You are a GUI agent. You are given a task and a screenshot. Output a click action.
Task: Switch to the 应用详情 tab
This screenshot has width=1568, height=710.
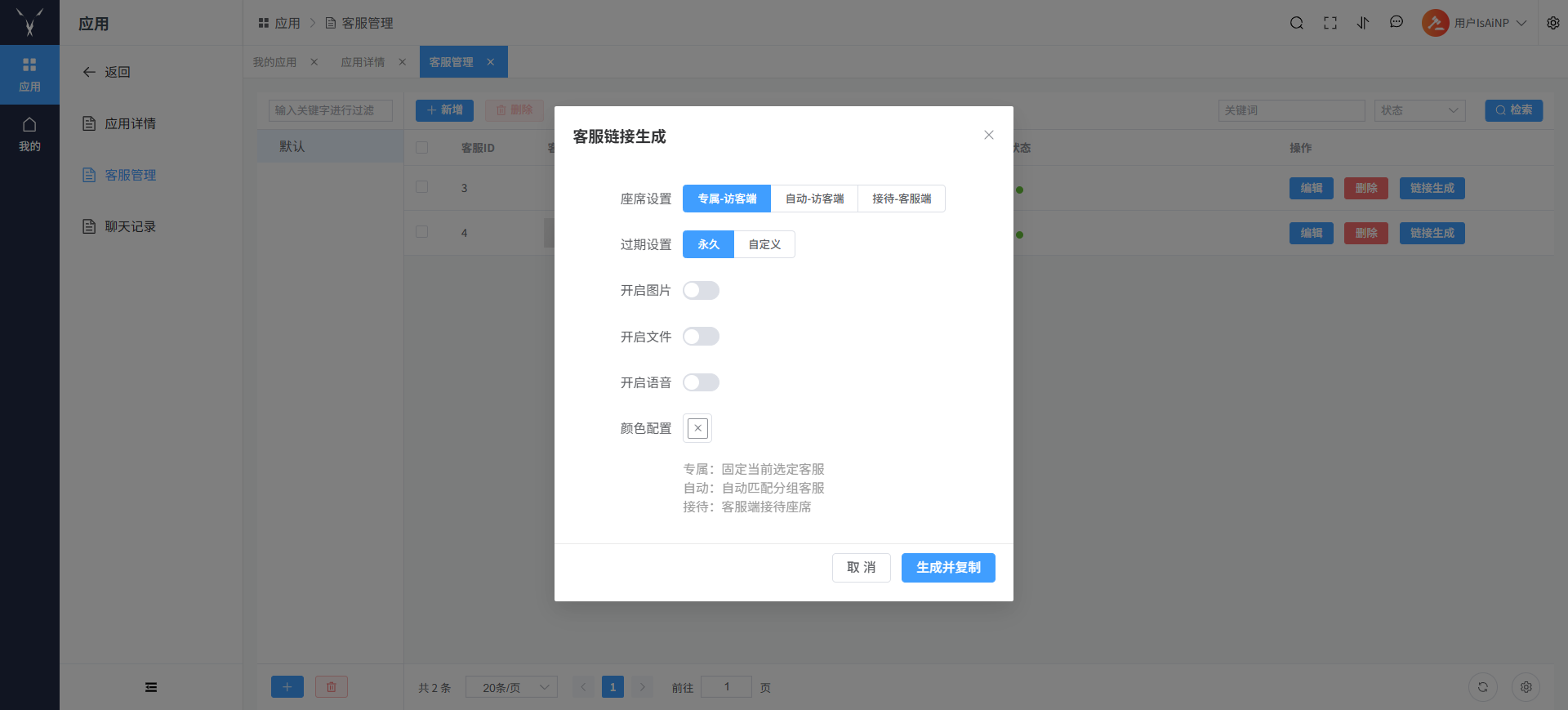click(x=363, y=62)
